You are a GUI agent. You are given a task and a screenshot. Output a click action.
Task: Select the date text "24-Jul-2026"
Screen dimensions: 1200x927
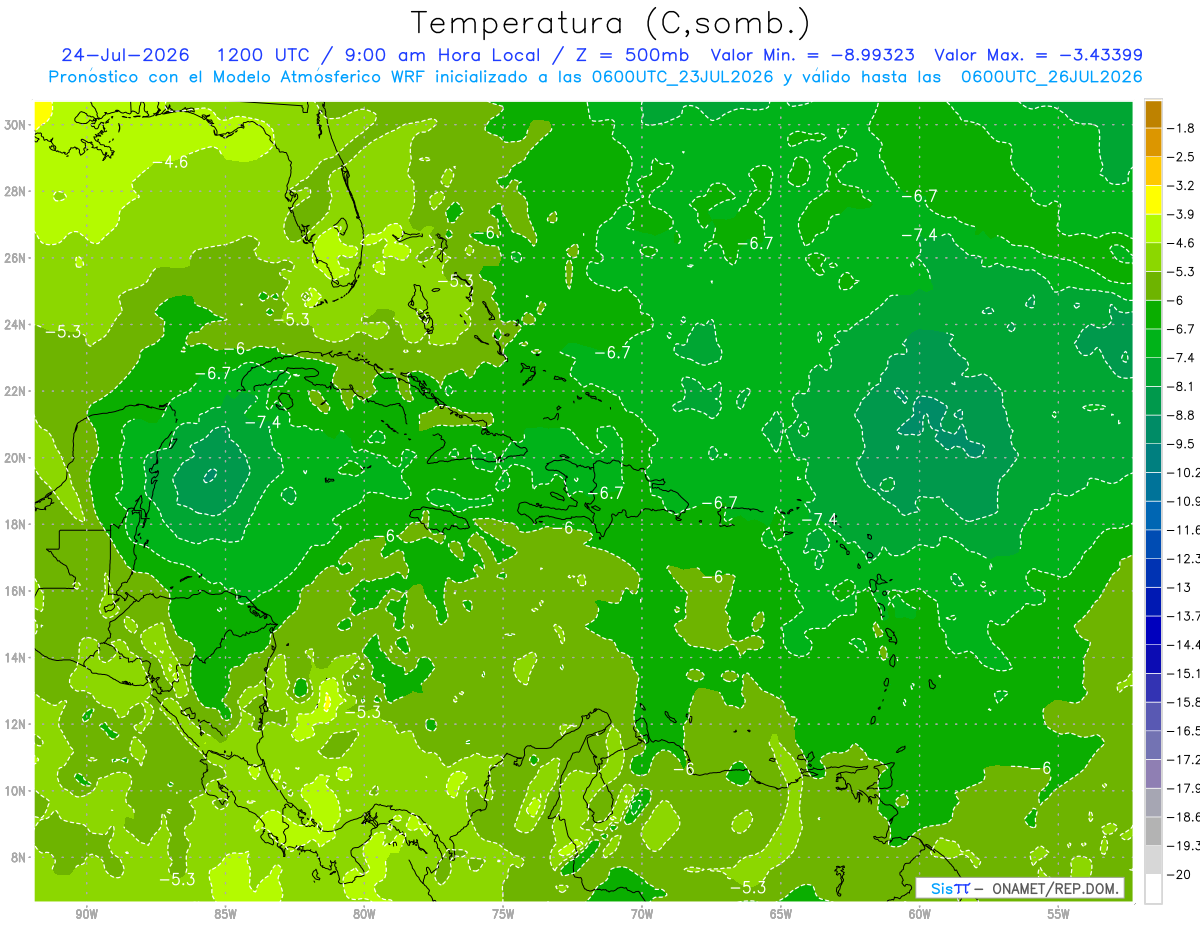coord(126,55)
